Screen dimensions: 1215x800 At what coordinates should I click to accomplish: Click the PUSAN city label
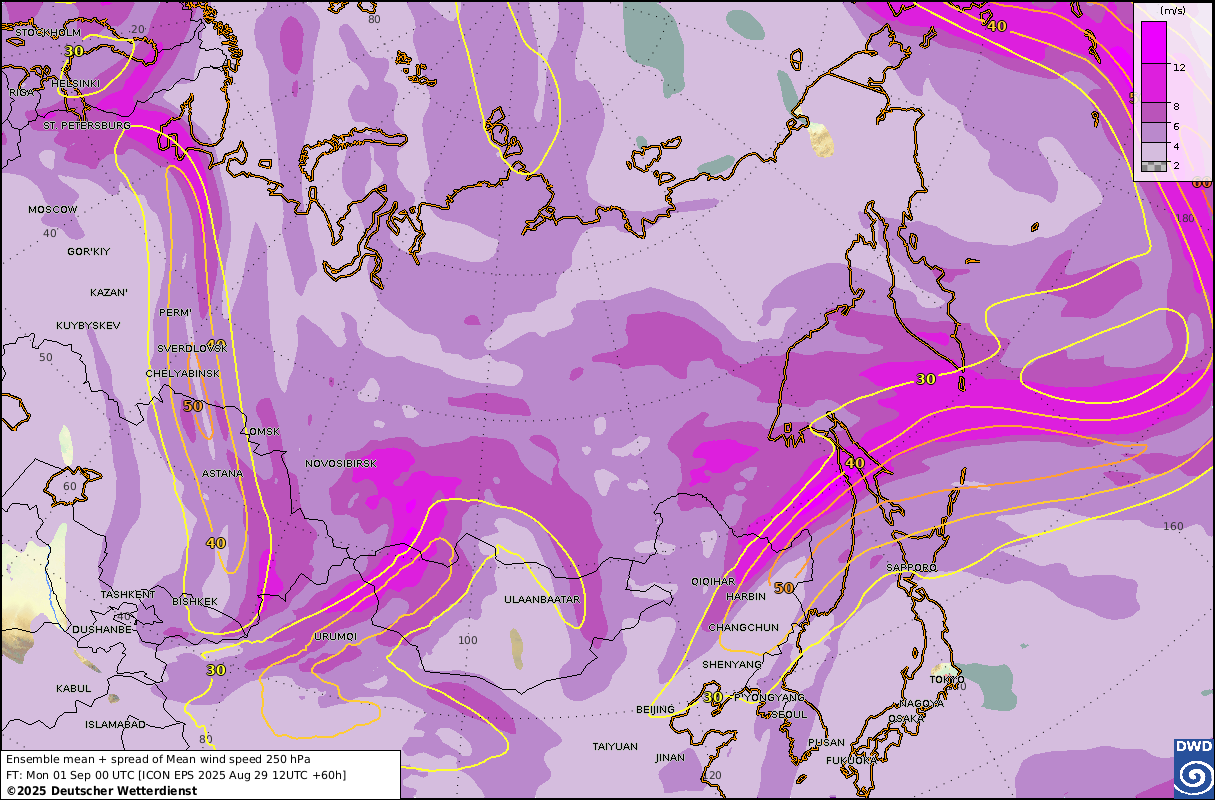(x=826, y=743)
